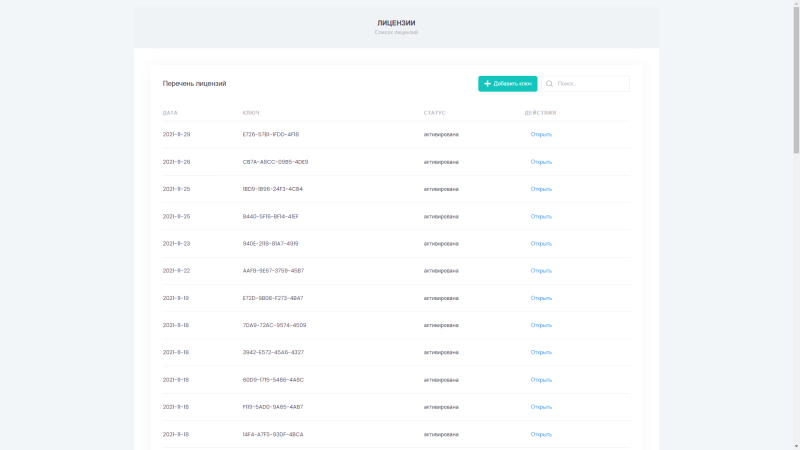Click the magnifier icon in the search box
The width and height of the screenshot is (800, 450).
(549, 84)
